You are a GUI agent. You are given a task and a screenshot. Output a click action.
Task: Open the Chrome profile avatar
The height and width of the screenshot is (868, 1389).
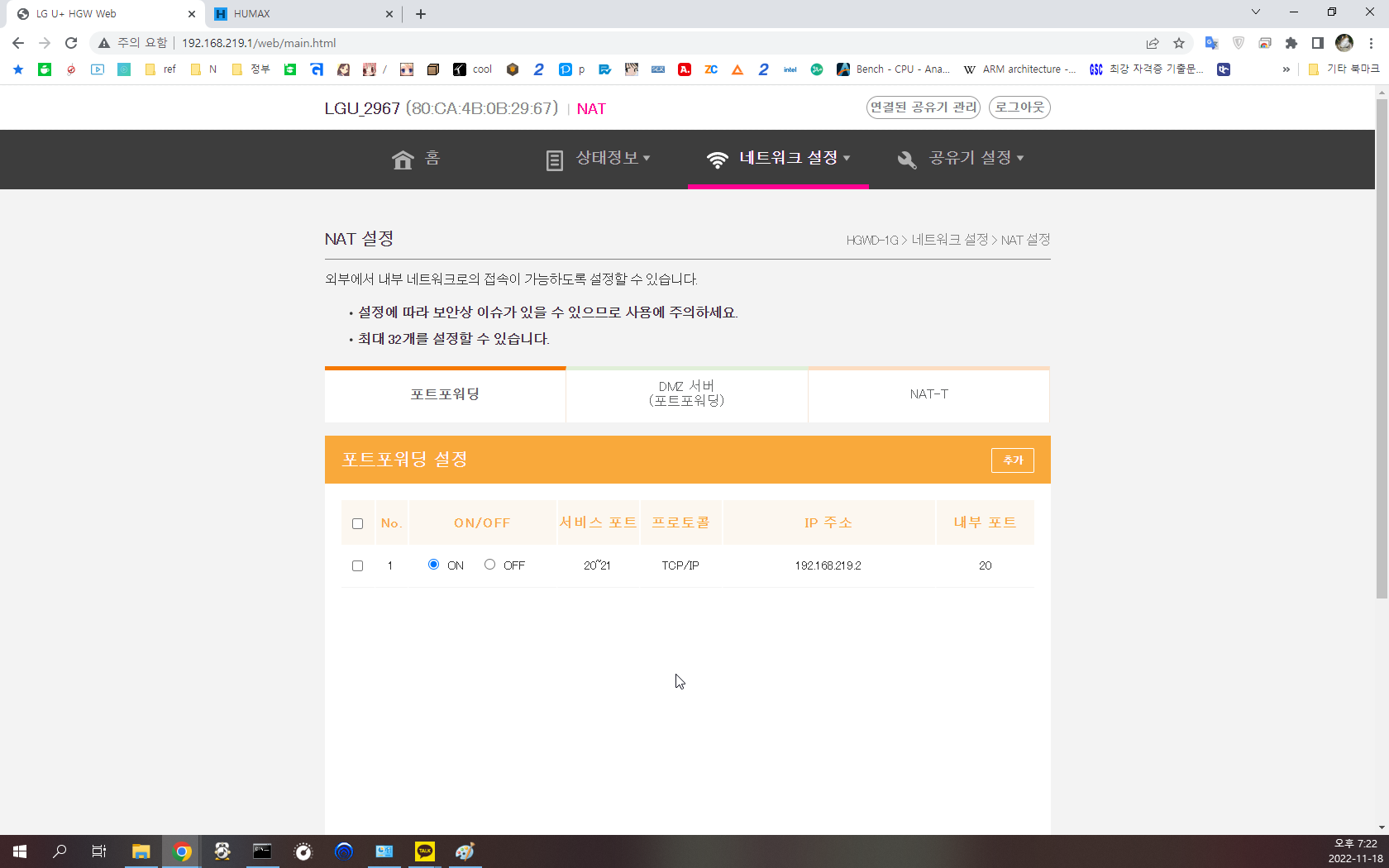click(1344, 43)
